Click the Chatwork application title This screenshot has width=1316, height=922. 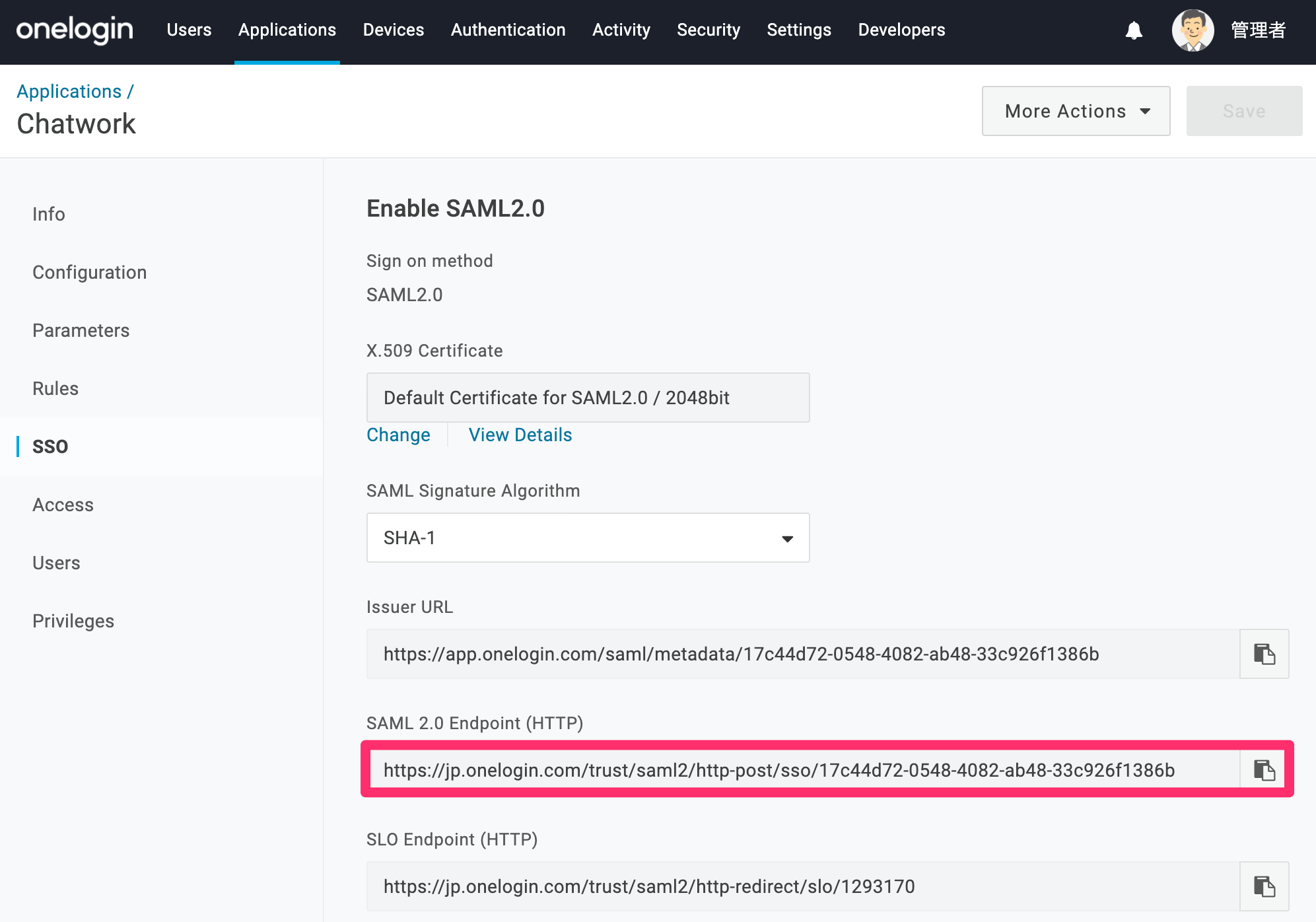pyautogui.click(x=77, y=124)
